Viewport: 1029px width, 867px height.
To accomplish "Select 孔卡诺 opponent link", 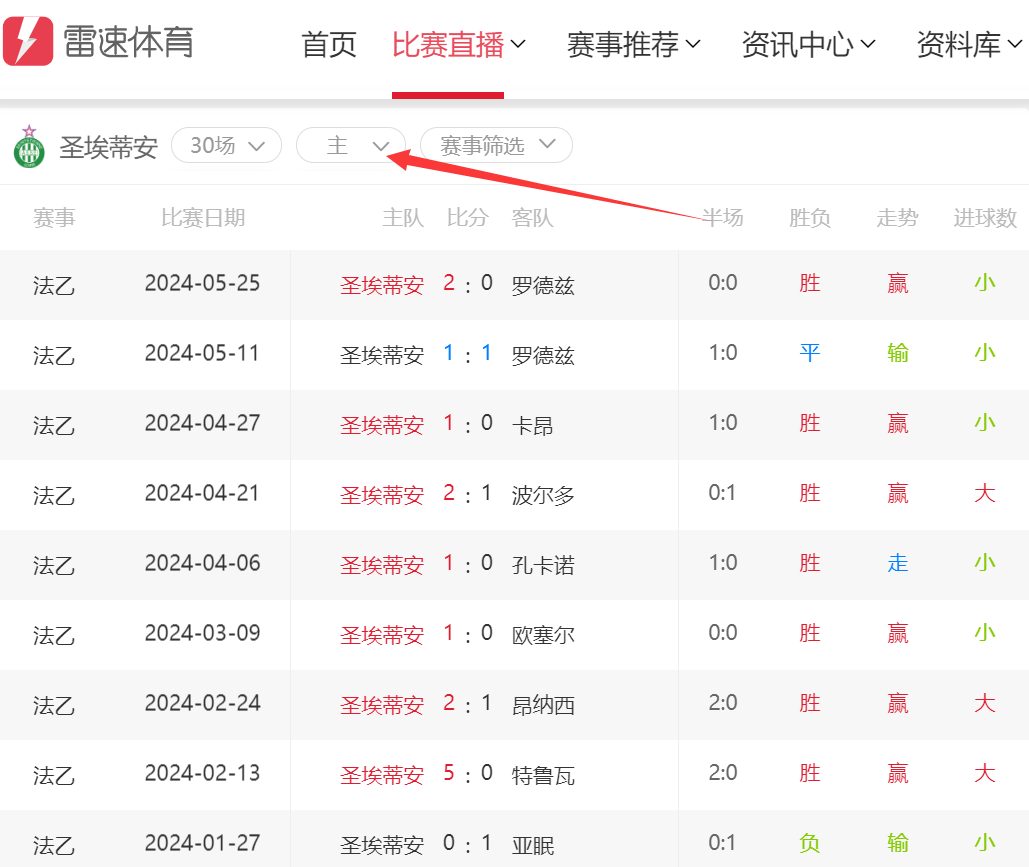I will coord(543,565).
